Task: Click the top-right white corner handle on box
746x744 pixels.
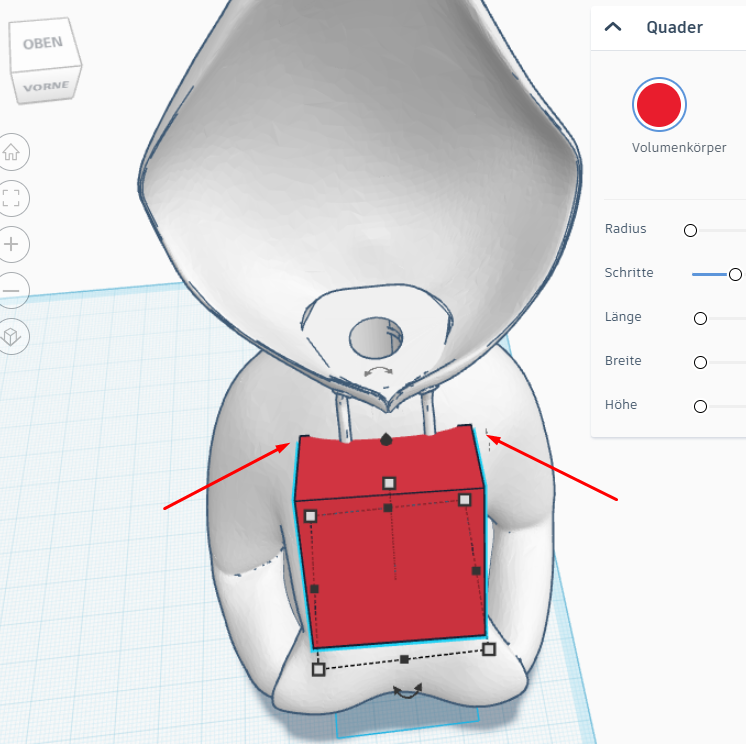Action: point(465,499)
